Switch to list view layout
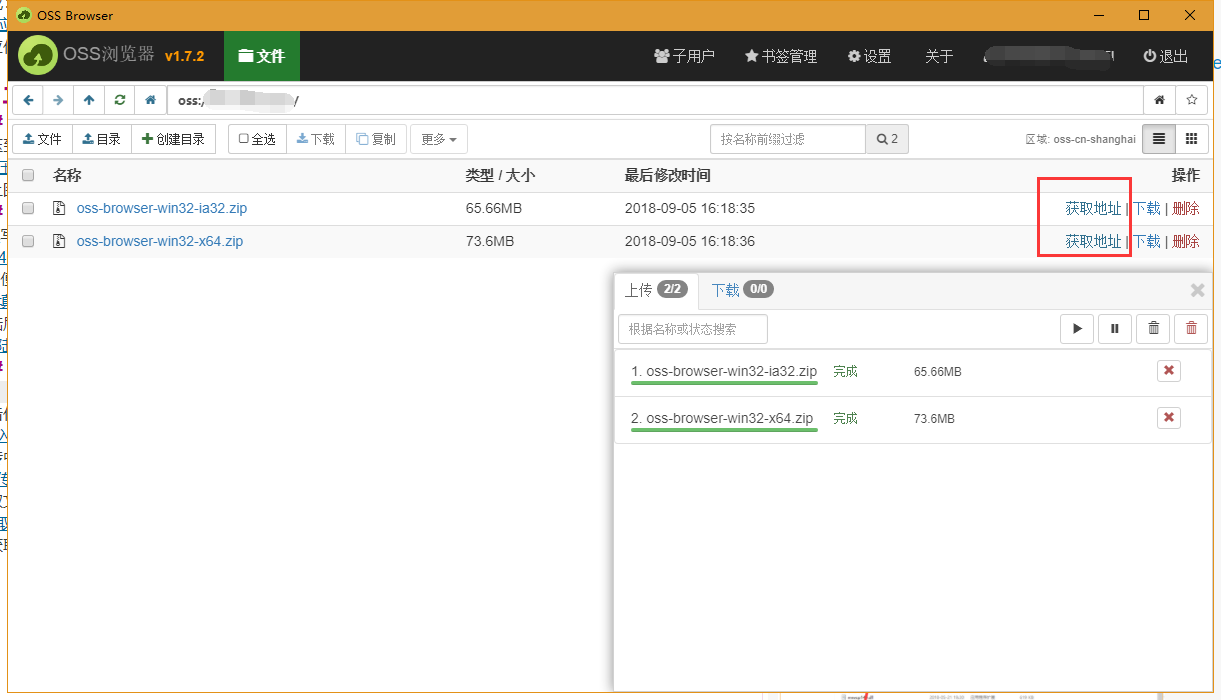The image size is (1221, 700). point(1159,139)
